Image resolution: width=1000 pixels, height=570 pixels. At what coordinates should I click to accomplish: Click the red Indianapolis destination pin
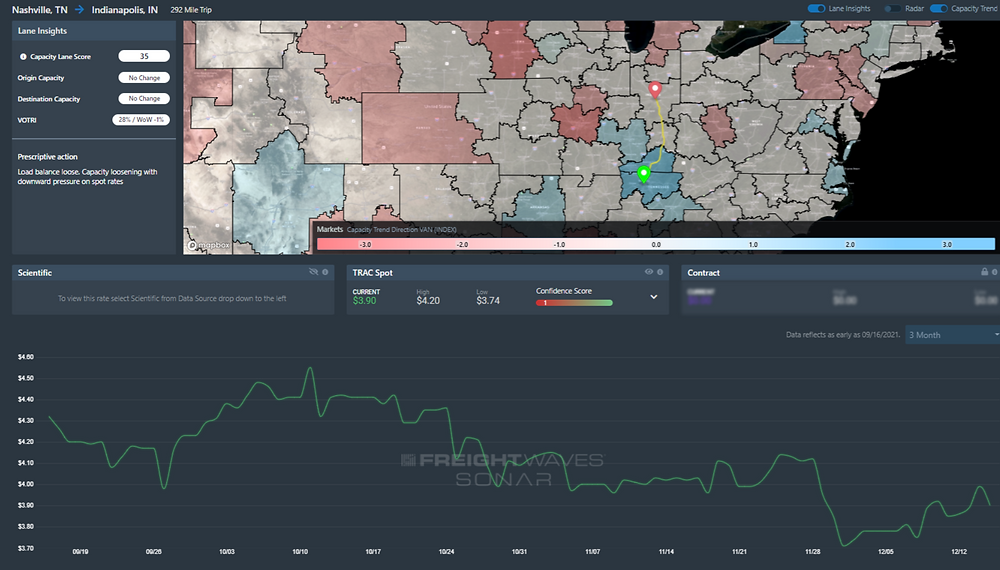(654, 89)
